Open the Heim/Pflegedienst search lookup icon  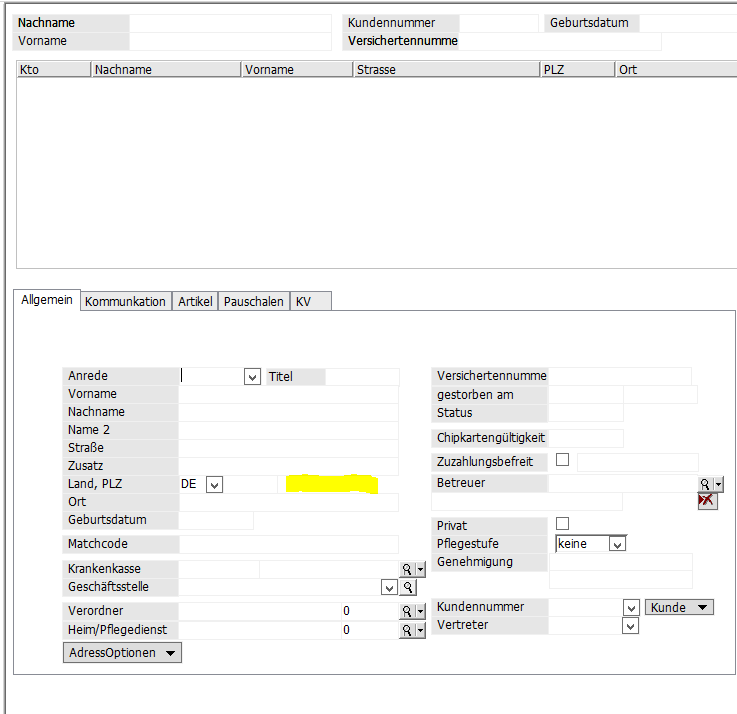click(x=407, y=630)
